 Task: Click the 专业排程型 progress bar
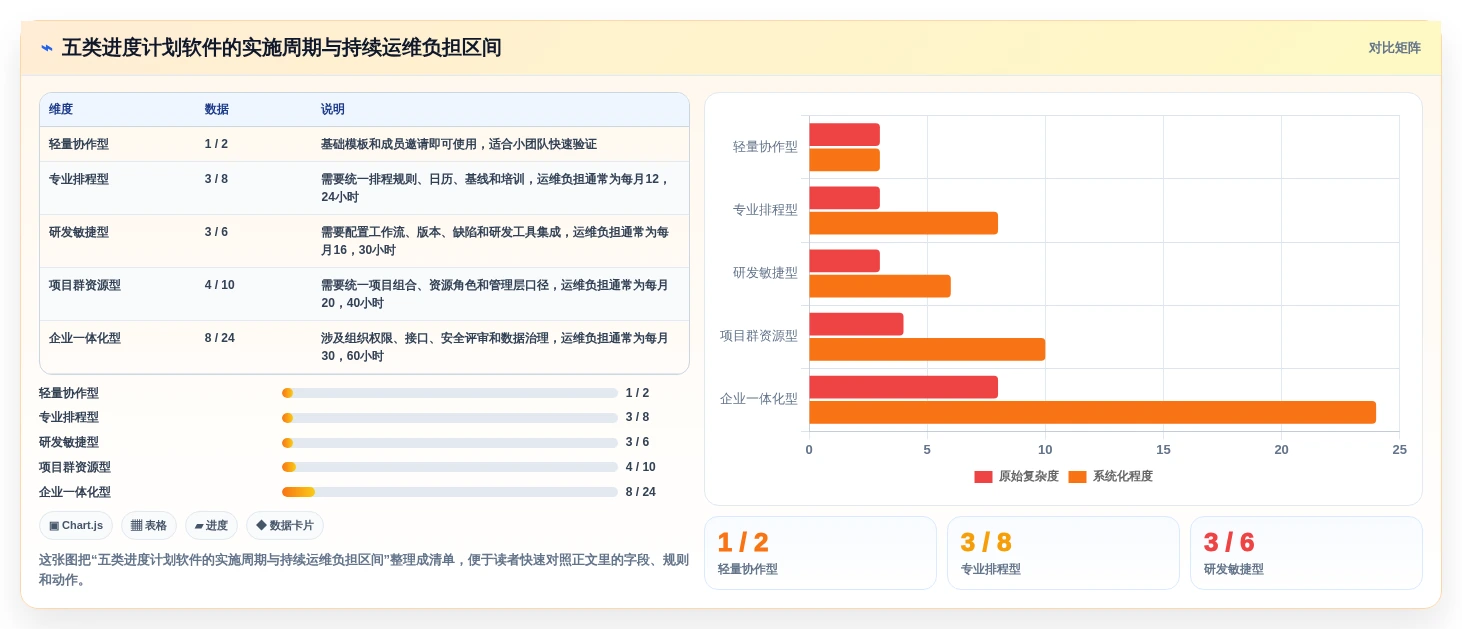point(450,418)
